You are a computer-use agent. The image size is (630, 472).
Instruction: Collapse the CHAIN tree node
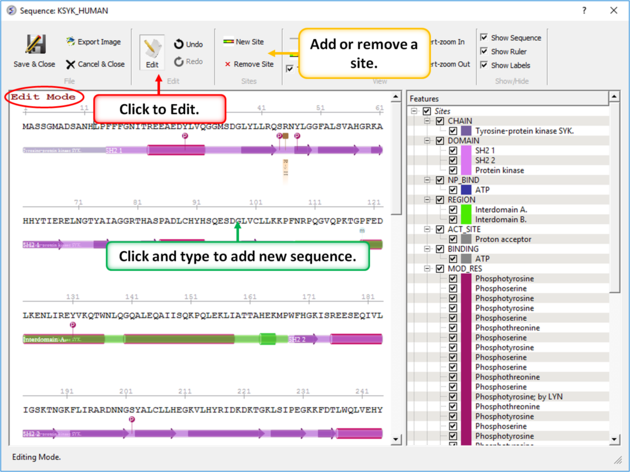[428, 121]
